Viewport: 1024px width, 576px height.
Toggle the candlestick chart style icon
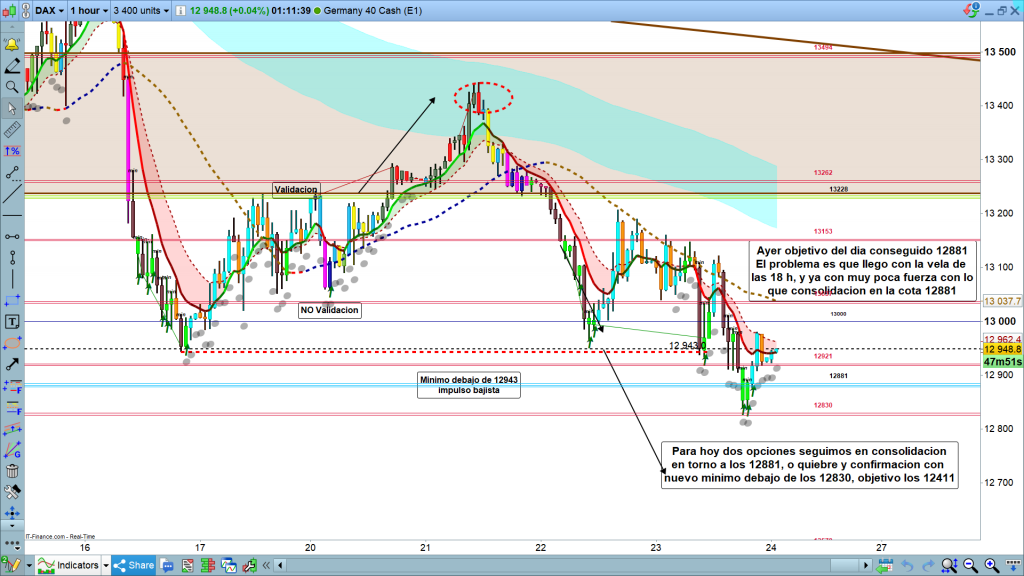(x=8, y=11)
